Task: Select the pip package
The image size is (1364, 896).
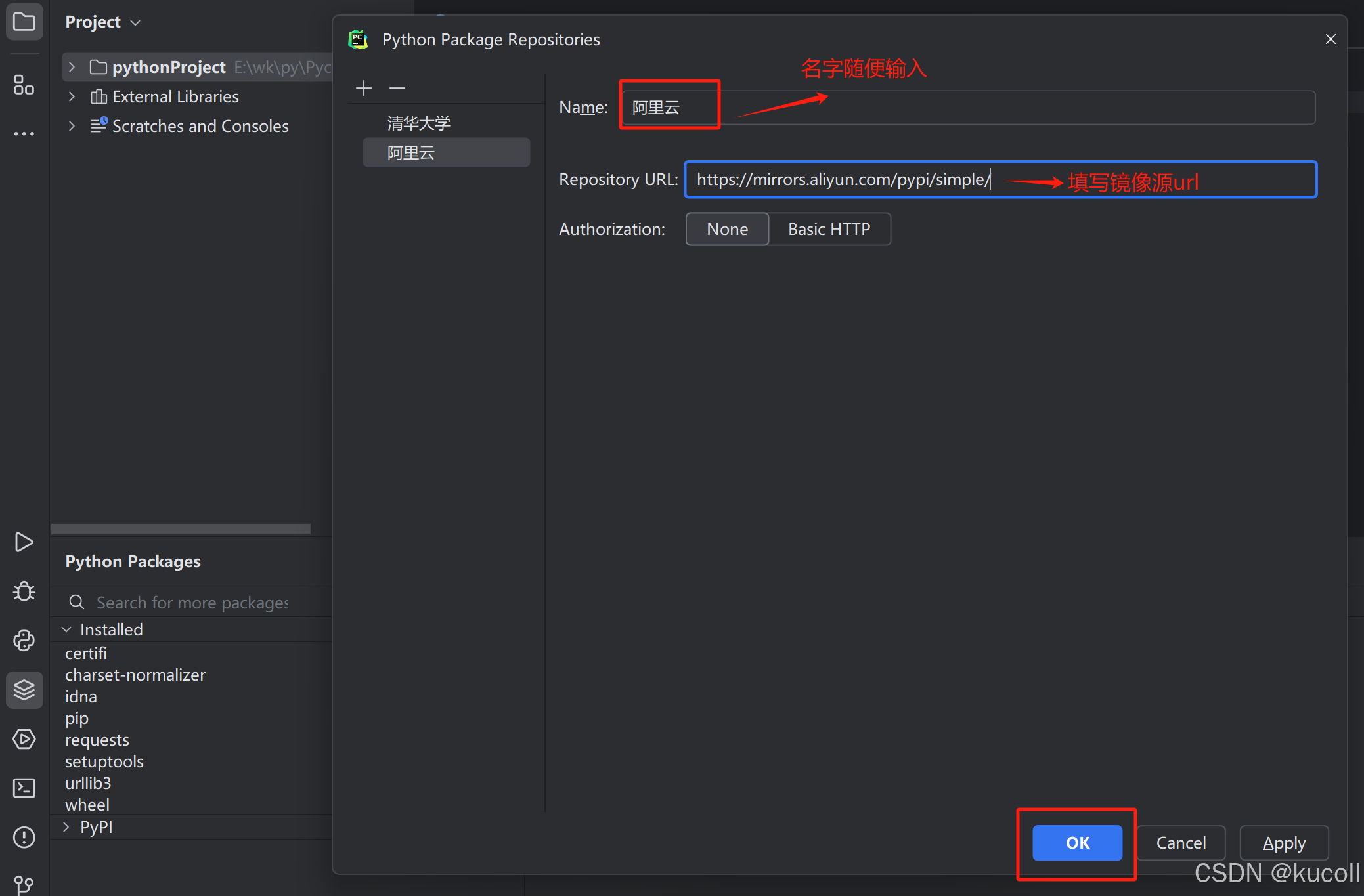Action: point(77,718)
